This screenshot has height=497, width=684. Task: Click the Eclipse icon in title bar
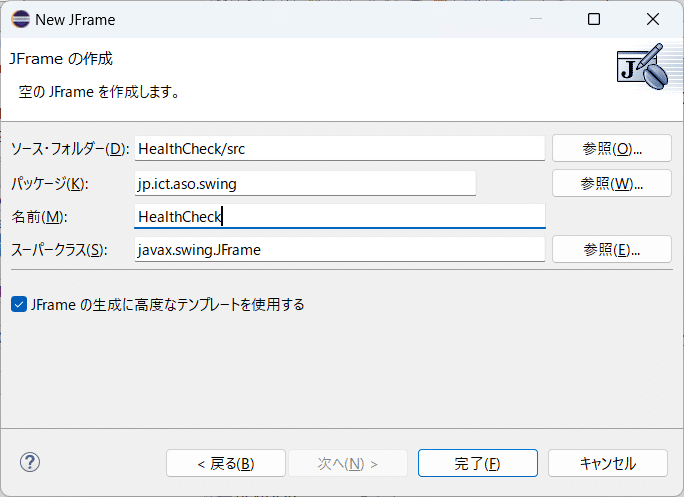tap(21, 19)
